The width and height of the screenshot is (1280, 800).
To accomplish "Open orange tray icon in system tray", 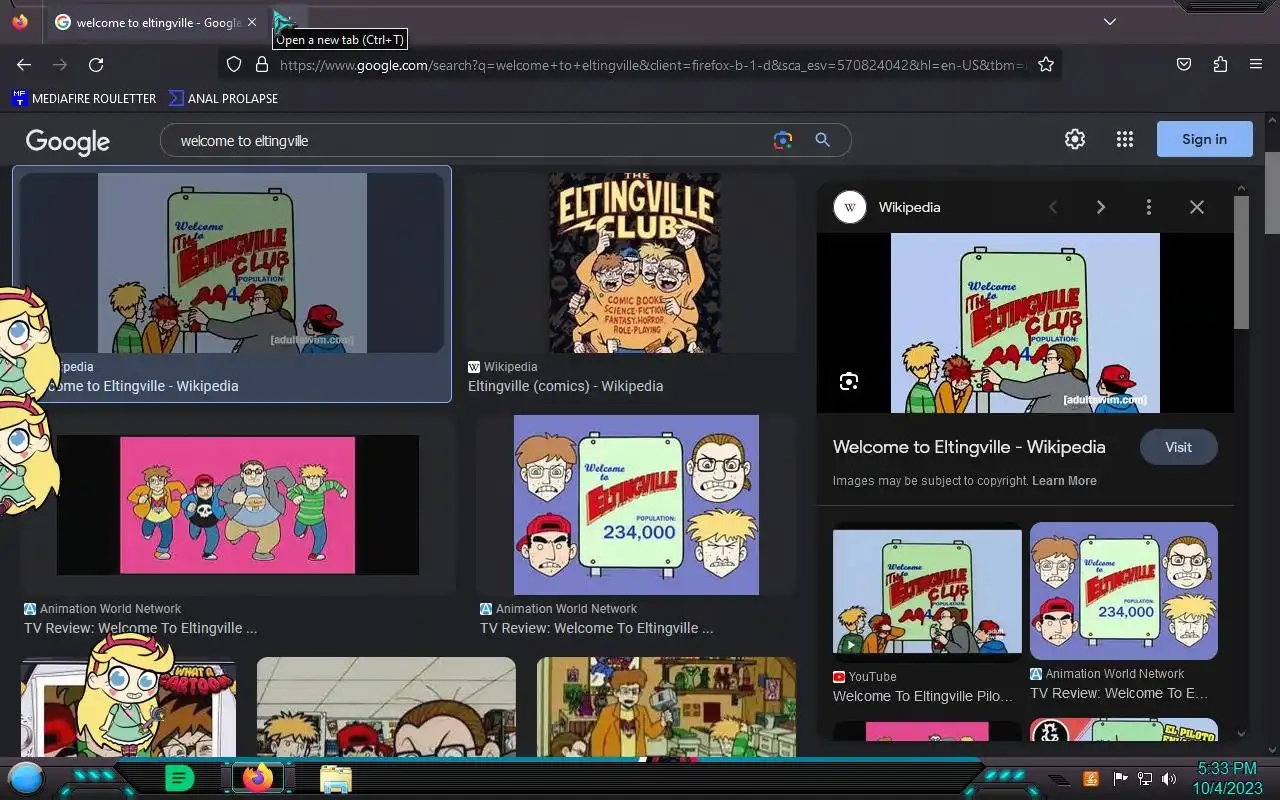I will 1091,778.
